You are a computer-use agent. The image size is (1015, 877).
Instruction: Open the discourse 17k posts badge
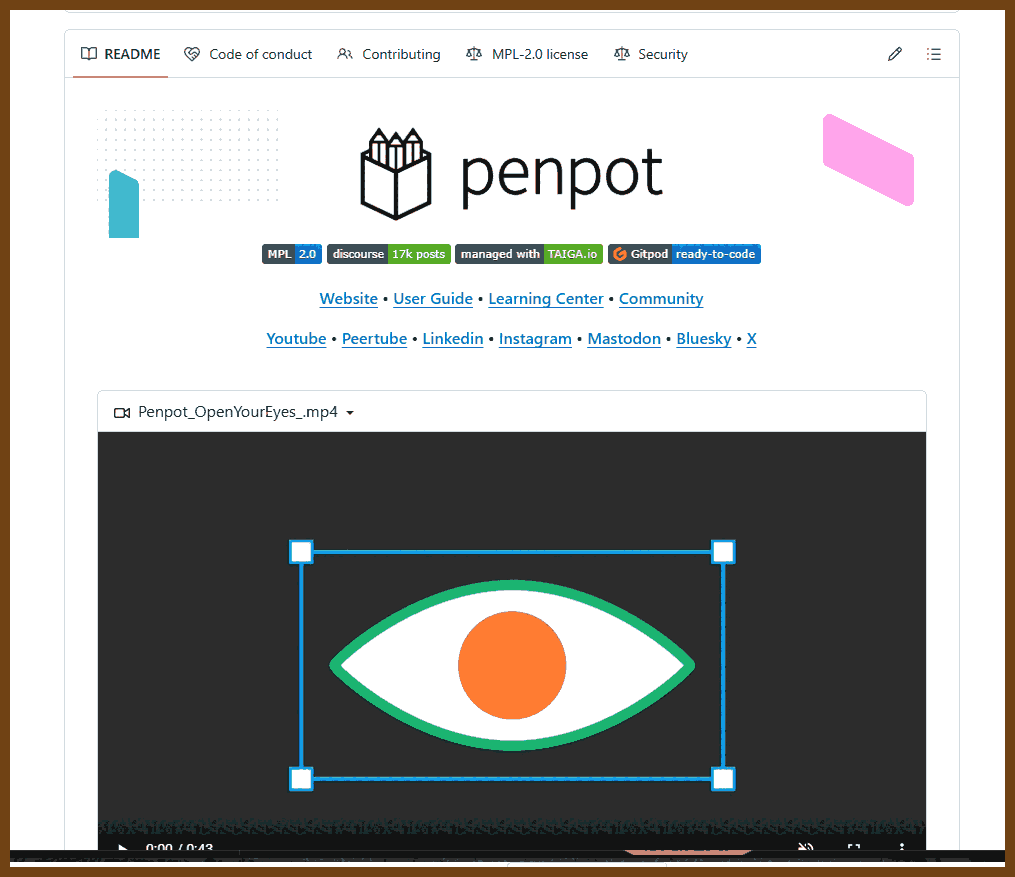(389, 254)
